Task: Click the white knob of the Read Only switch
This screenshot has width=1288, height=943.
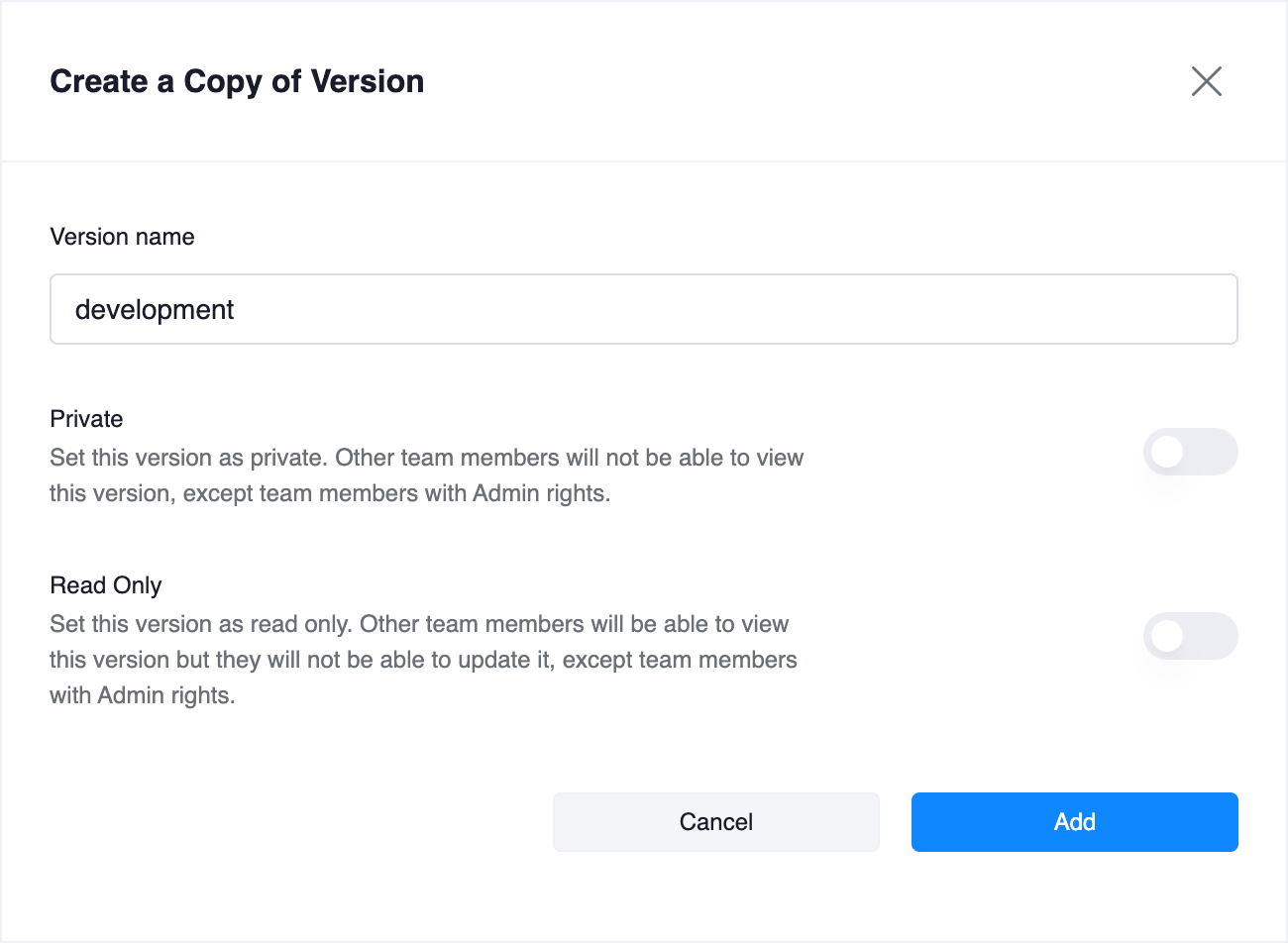Action: pos(1168,636)
